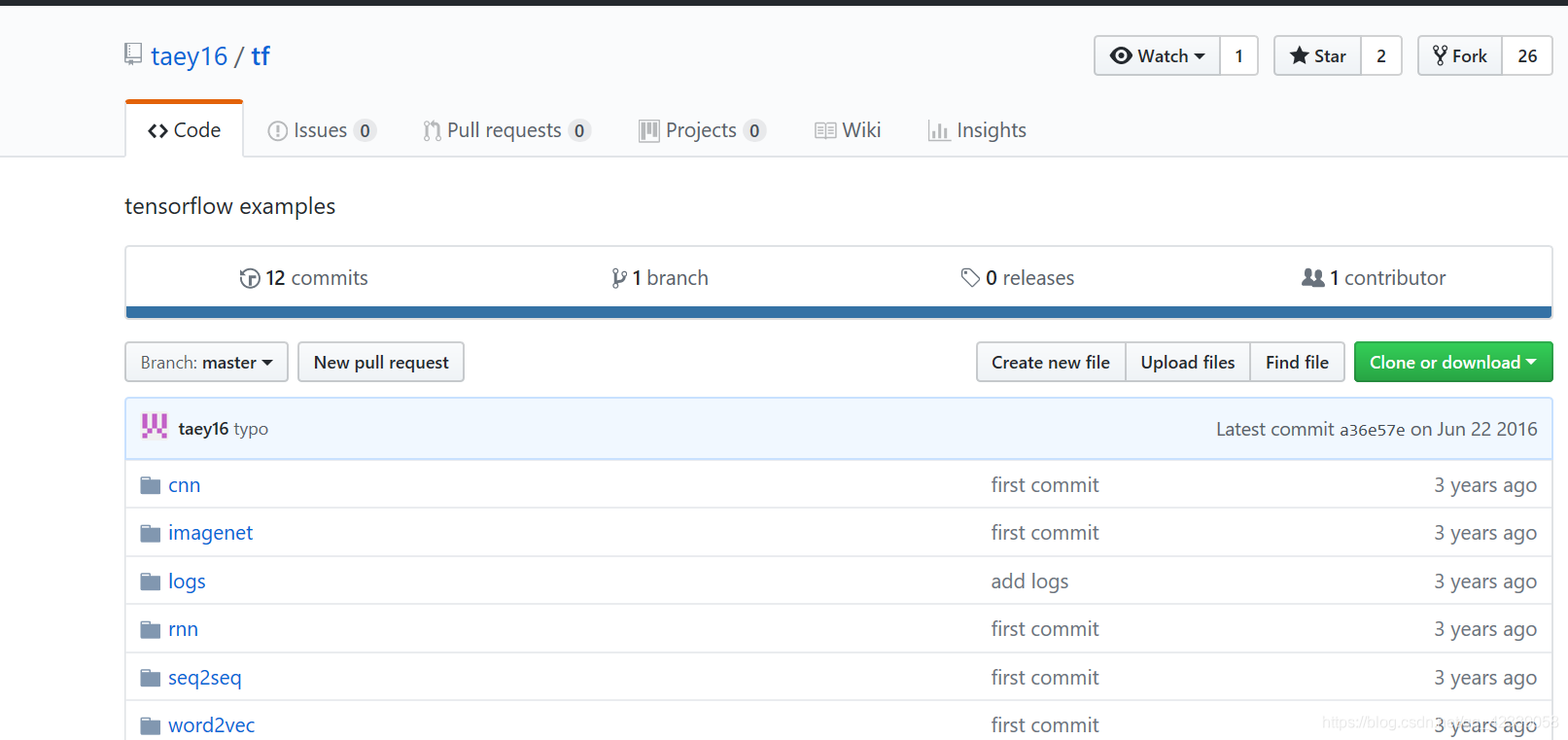Click the branch icon beside 1 branch
Viewport: 1568px width, 740px height.
pos(619,278)
